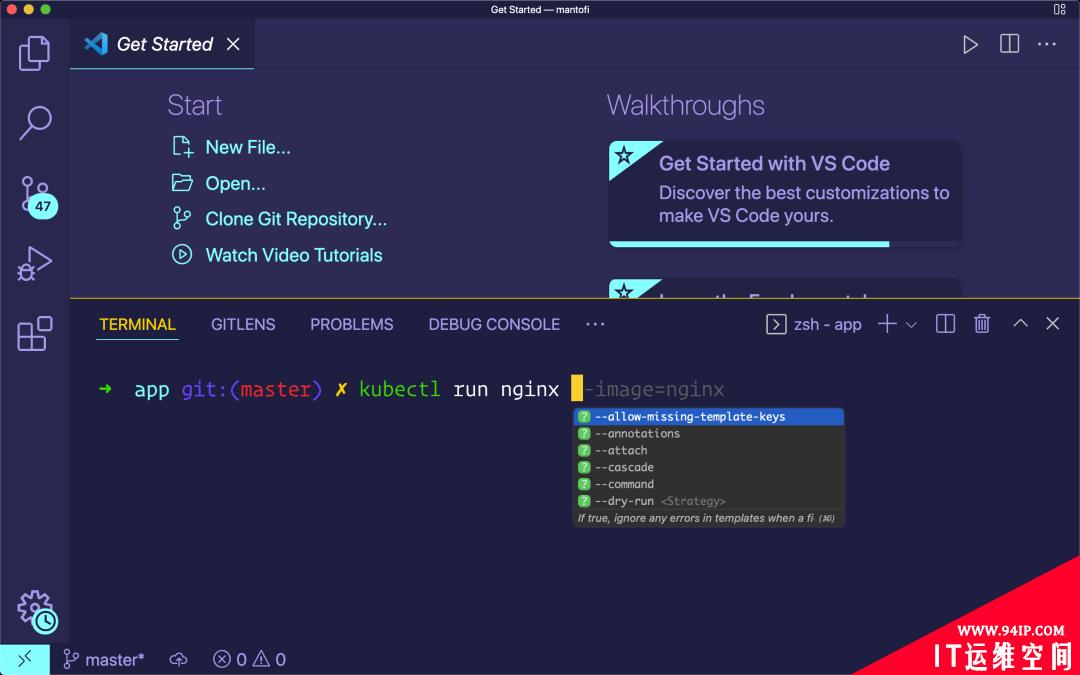
Task: Click master* branch in status bar
Action: [103, 660]
